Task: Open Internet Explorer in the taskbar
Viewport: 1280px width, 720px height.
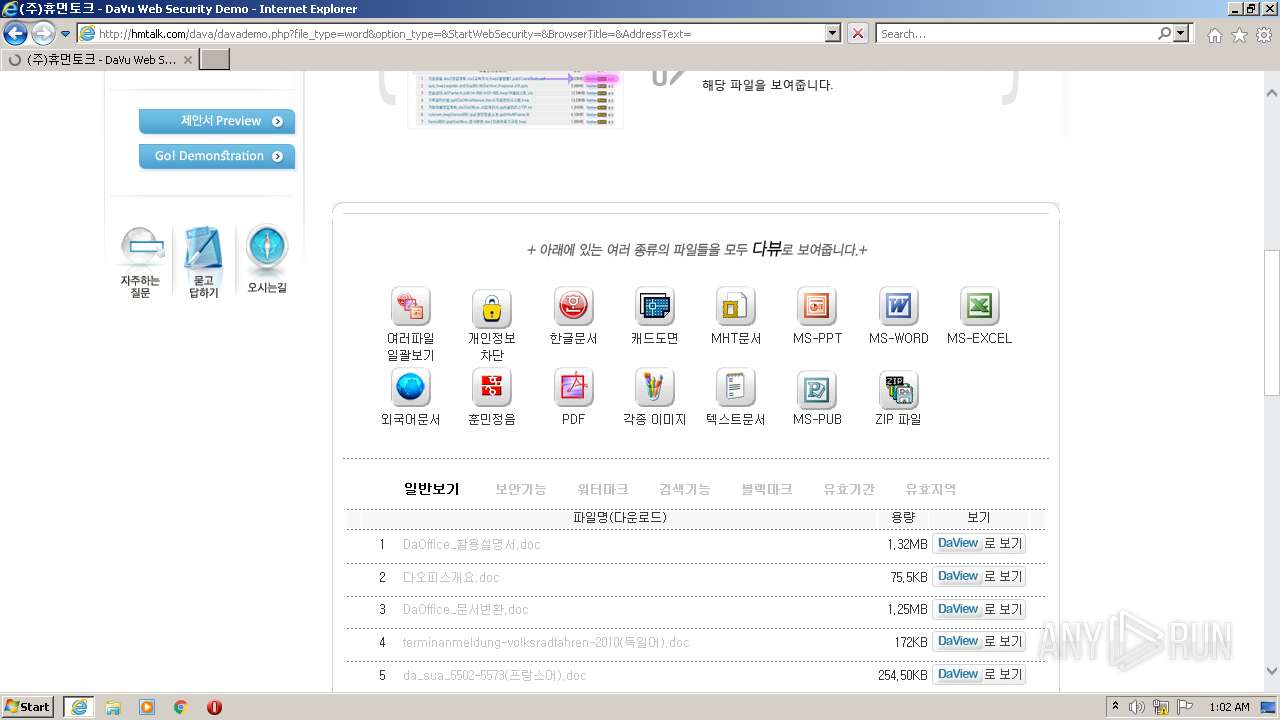Action: (78, 707)
